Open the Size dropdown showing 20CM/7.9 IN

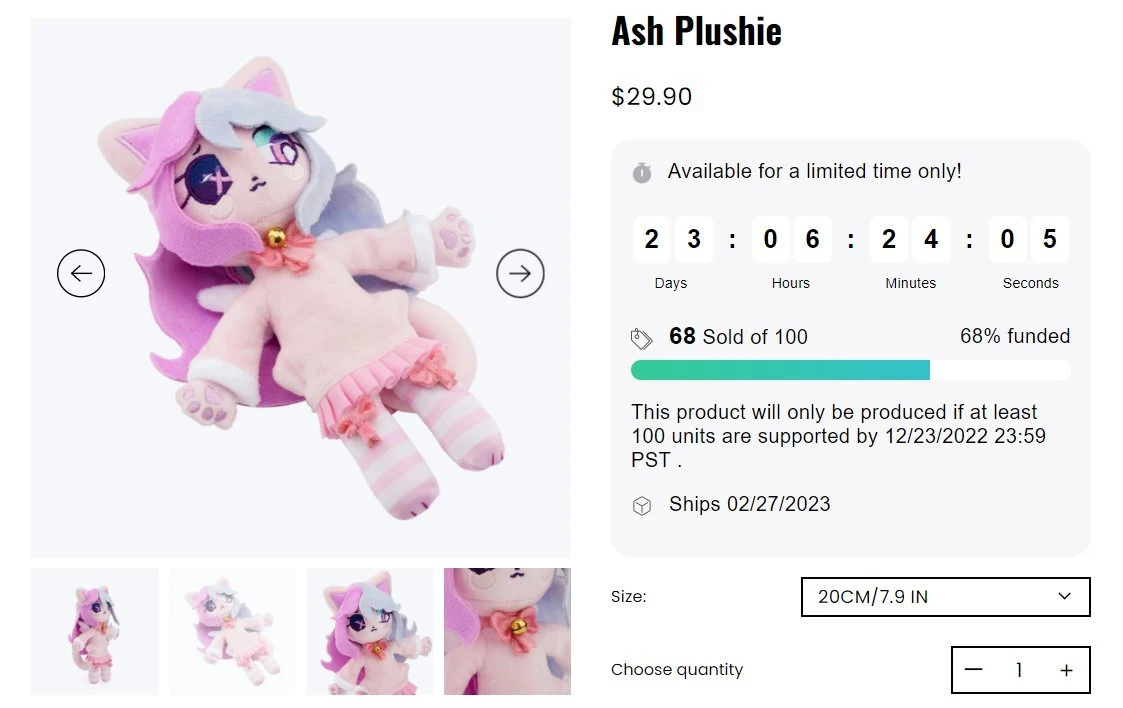pos(945,596)
